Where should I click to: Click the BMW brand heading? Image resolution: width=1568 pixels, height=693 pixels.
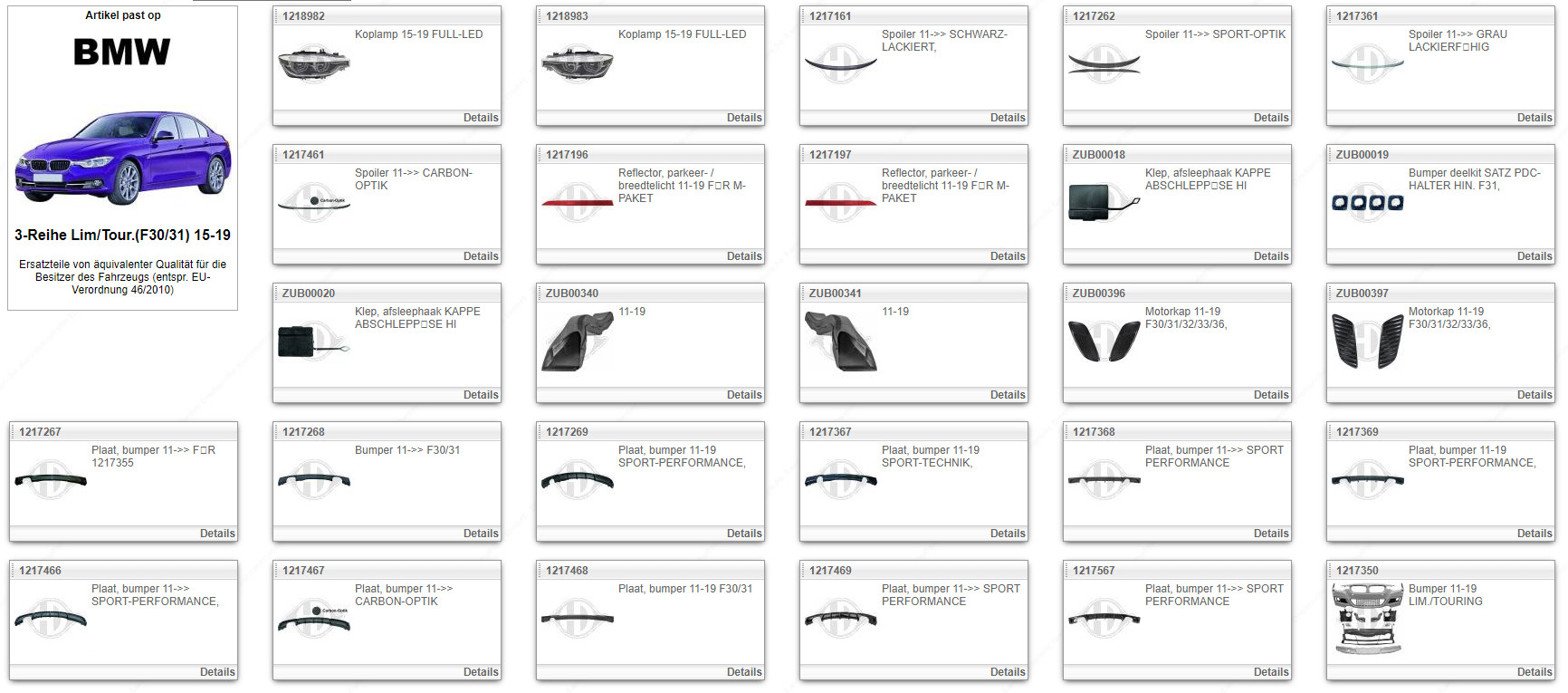(x=122, y=52)
